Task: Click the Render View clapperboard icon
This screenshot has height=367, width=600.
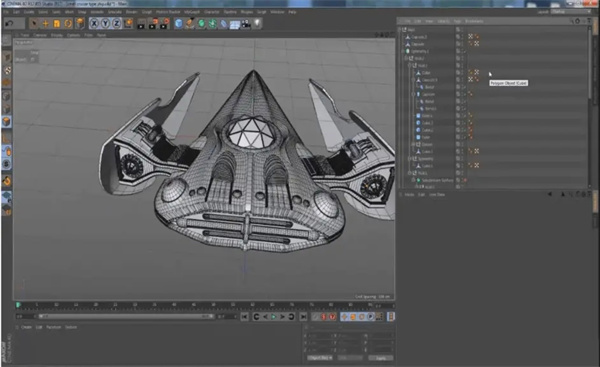Action: point(141,24)
